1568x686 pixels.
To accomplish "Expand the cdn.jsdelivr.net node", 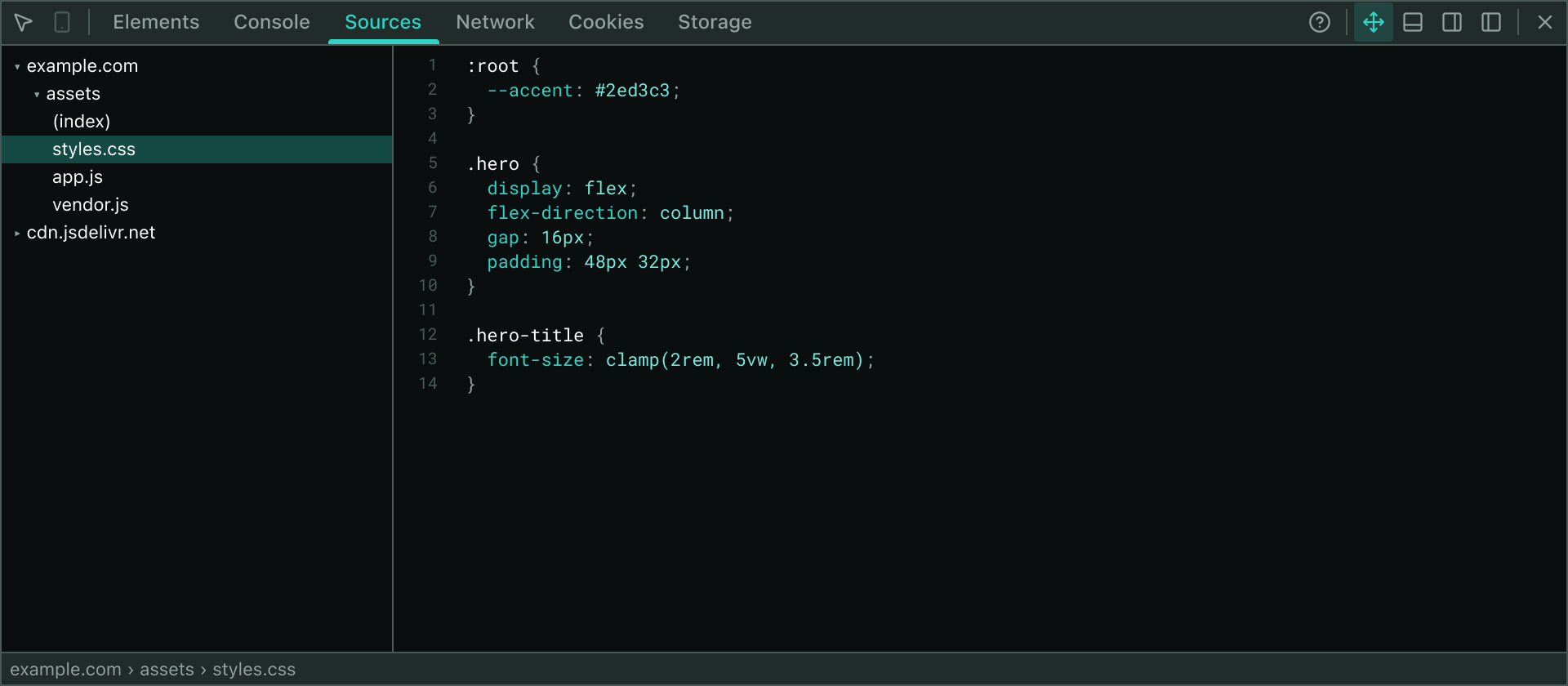I will 17,234.
